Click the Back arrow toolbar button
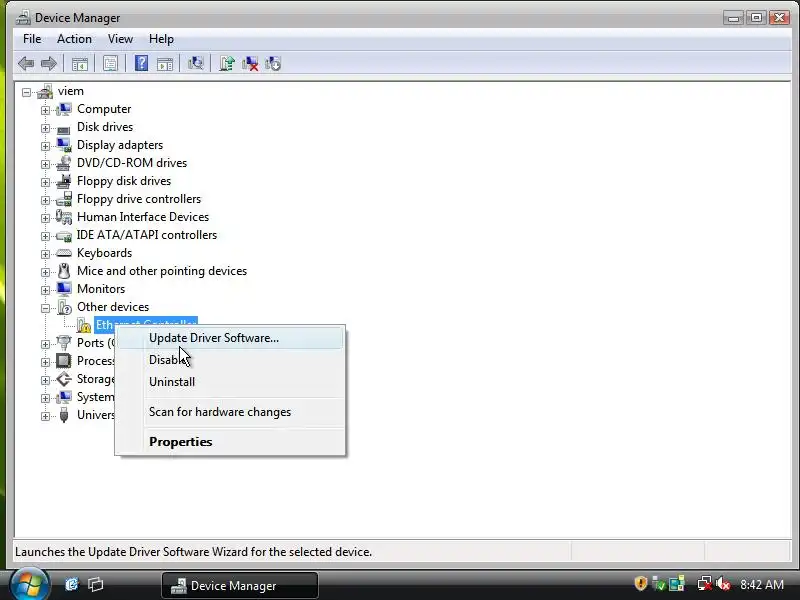The image size is (800, 600). point(26,64)
